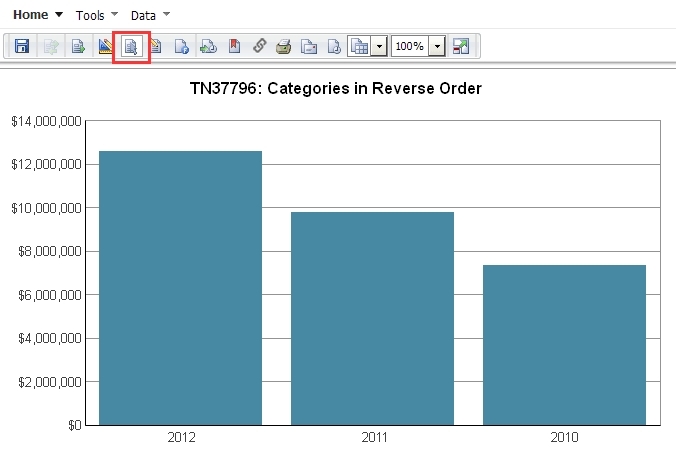Viewport: 676px width, 456px height.
Task: Click the ruler and triangle design icon
Action: click(x=105, y=46)
